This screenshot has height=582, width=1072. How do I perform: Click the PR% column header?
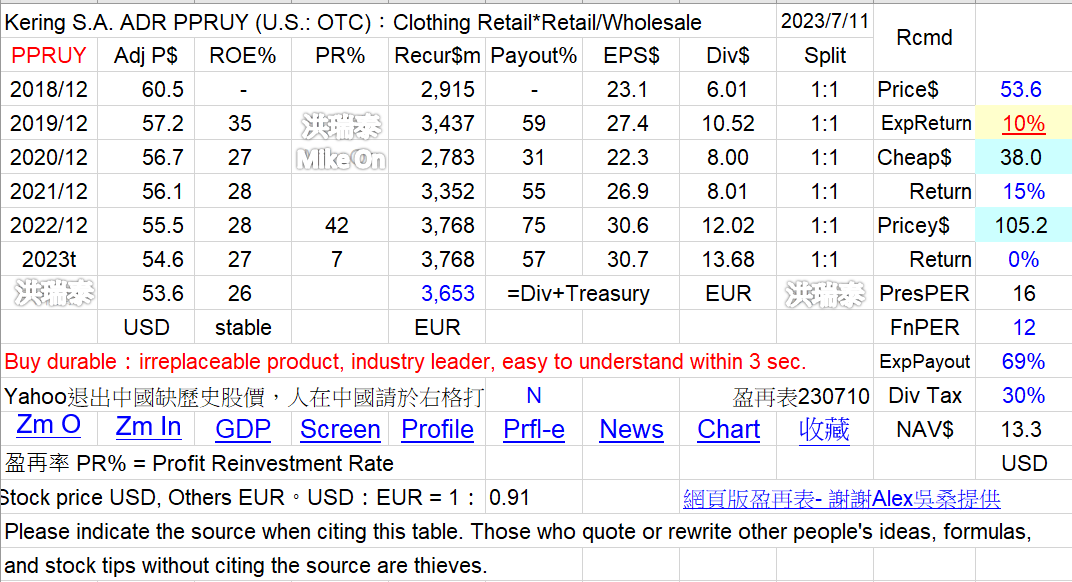(x=340, y=55)
